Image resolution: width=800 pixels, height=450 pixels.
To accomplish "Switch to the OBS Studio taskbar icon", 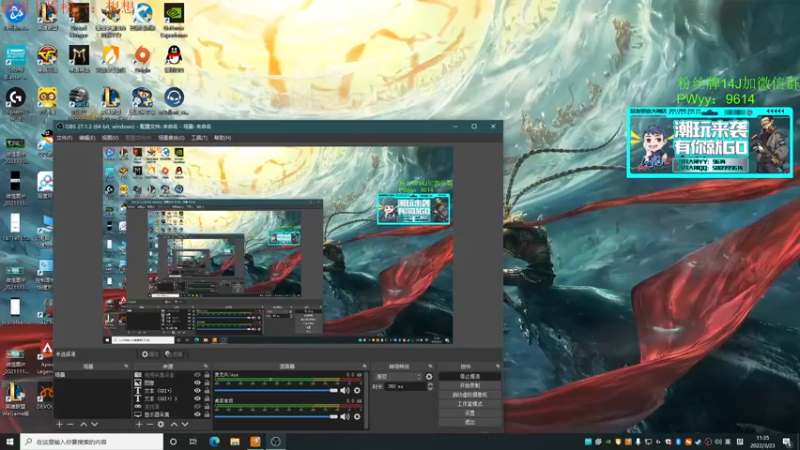I will 276,441.
